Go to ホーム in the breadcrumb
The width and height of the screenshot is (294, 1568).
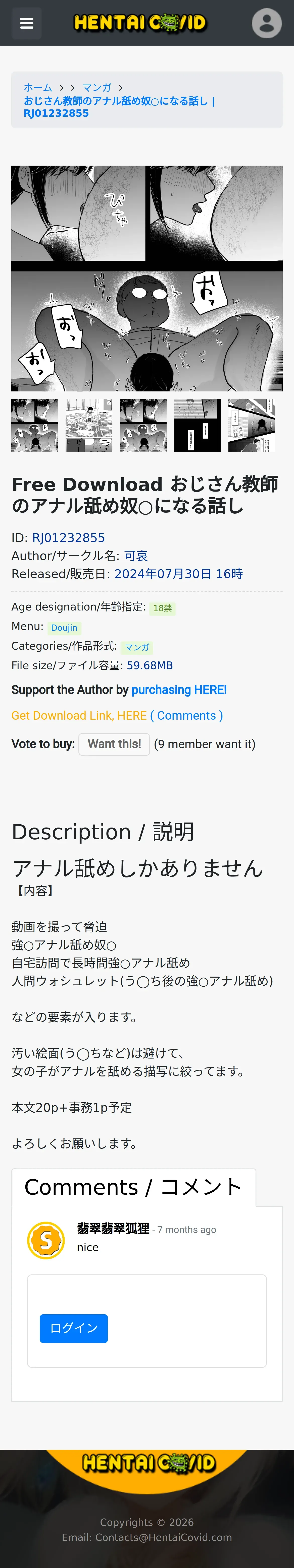pyautogui.click(x=38, y=88)
